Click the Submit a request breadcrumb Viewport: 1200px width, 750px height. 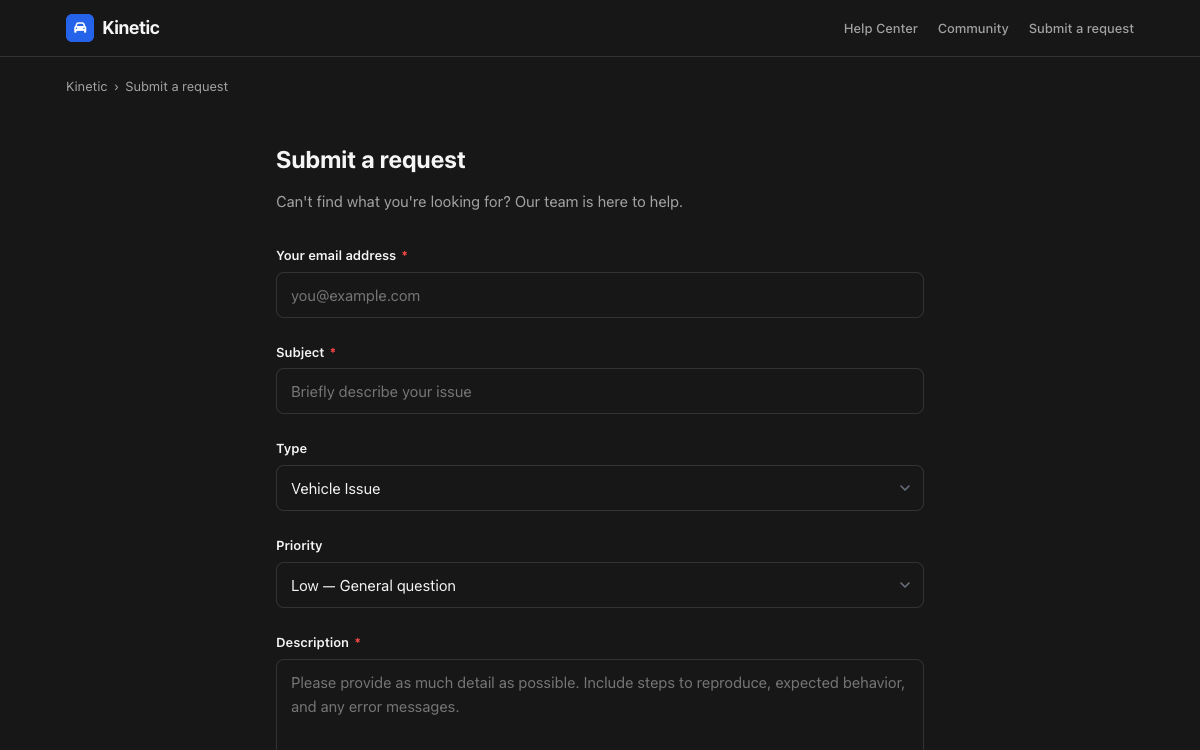click(177, 87)
